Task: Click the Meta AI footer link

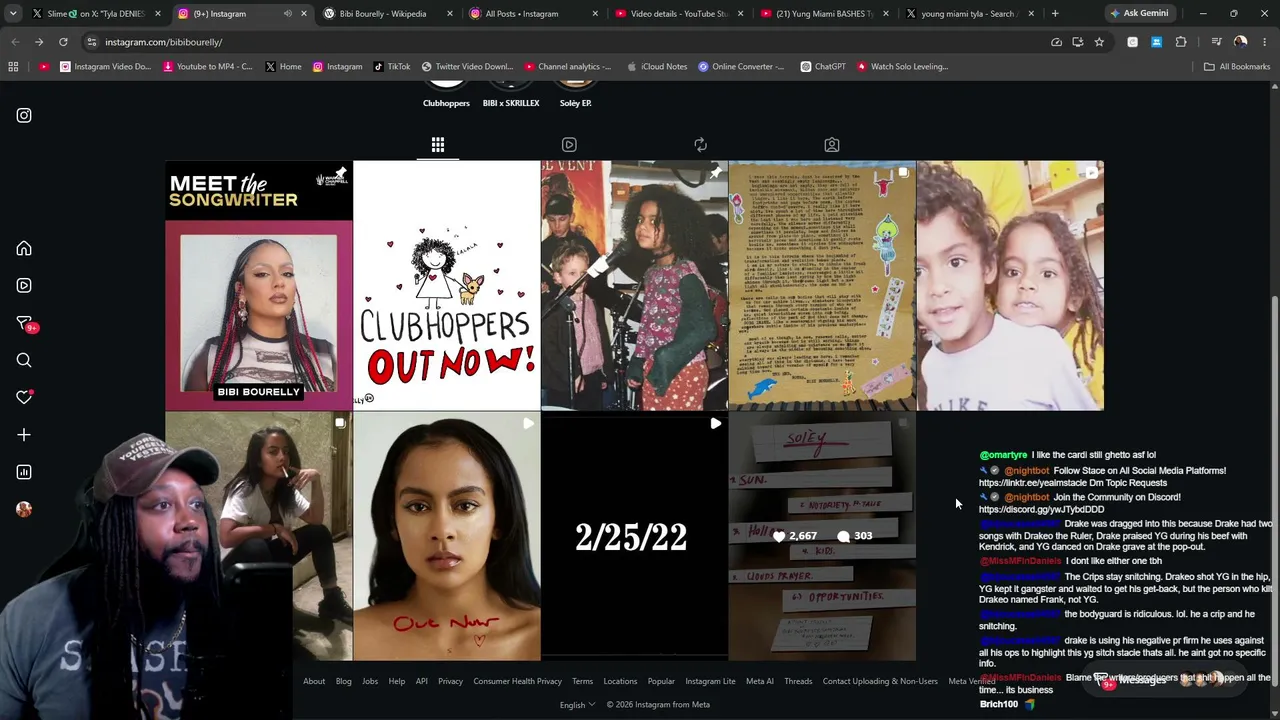Action: tap(759, 681)
